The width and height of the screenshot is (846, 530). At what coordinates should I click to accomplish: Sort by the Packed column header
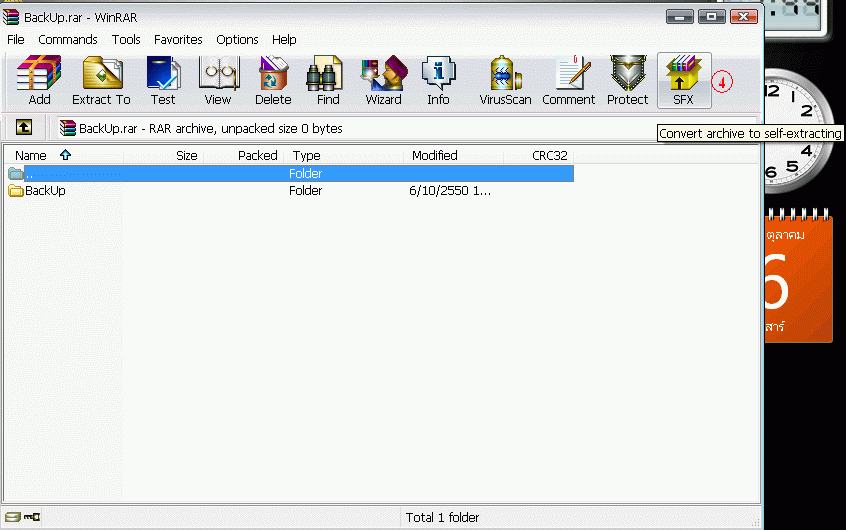tap(244, 155)
